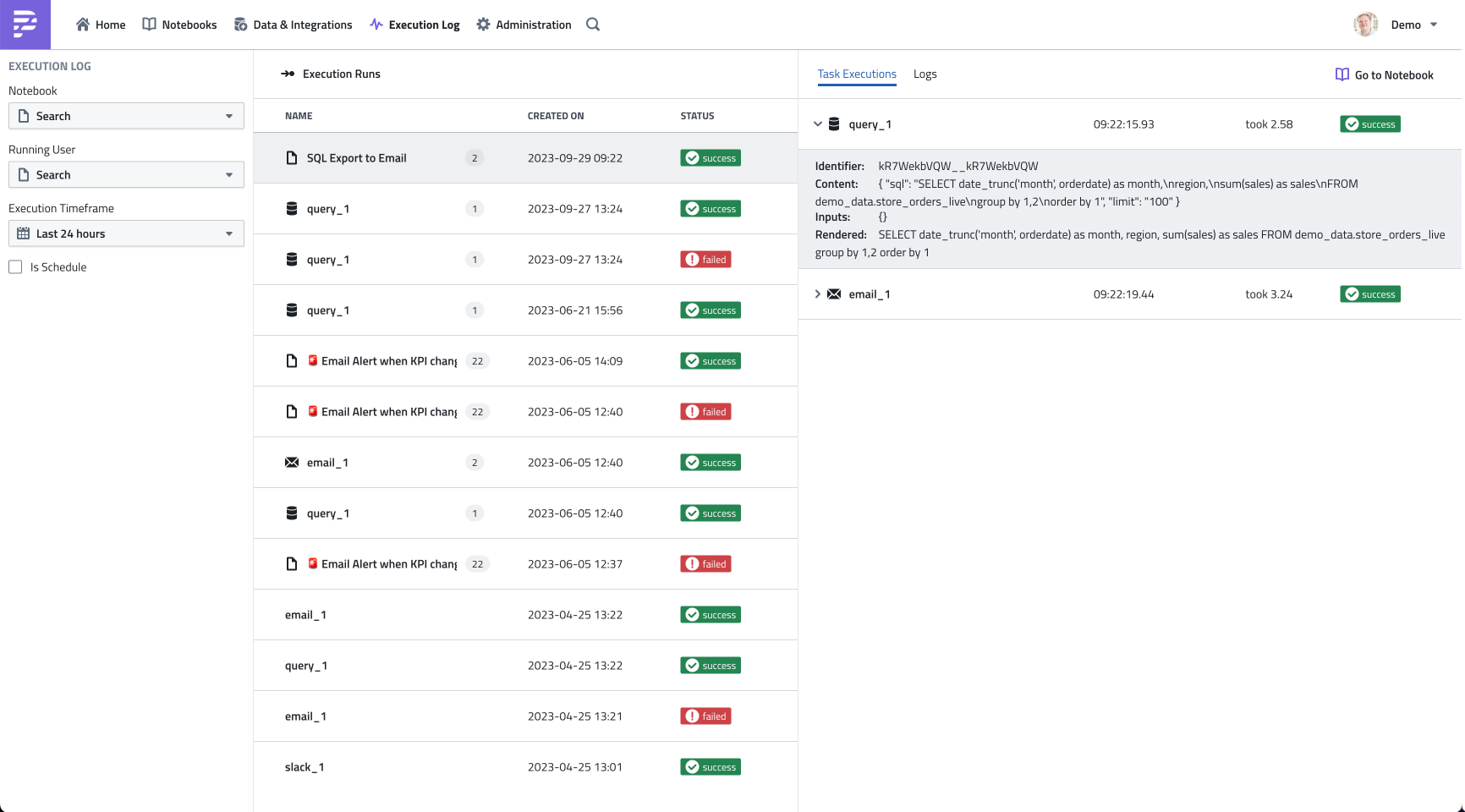Click the failed status badge dated 2023-09-27
The width and height of the screenshot is (1465, 812).
(705, 260)
